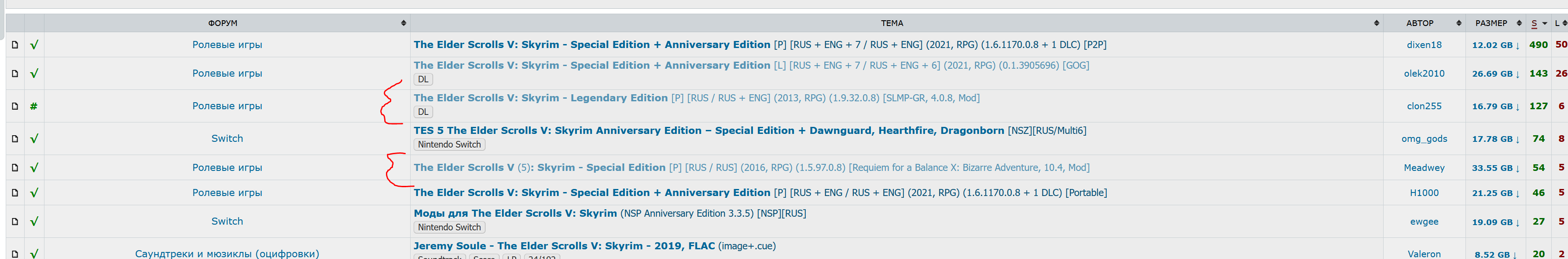Click the document icon in the ewgee row
This screenshot has height=259, width=1568.
pyautogui.click(x=15, y=222)
